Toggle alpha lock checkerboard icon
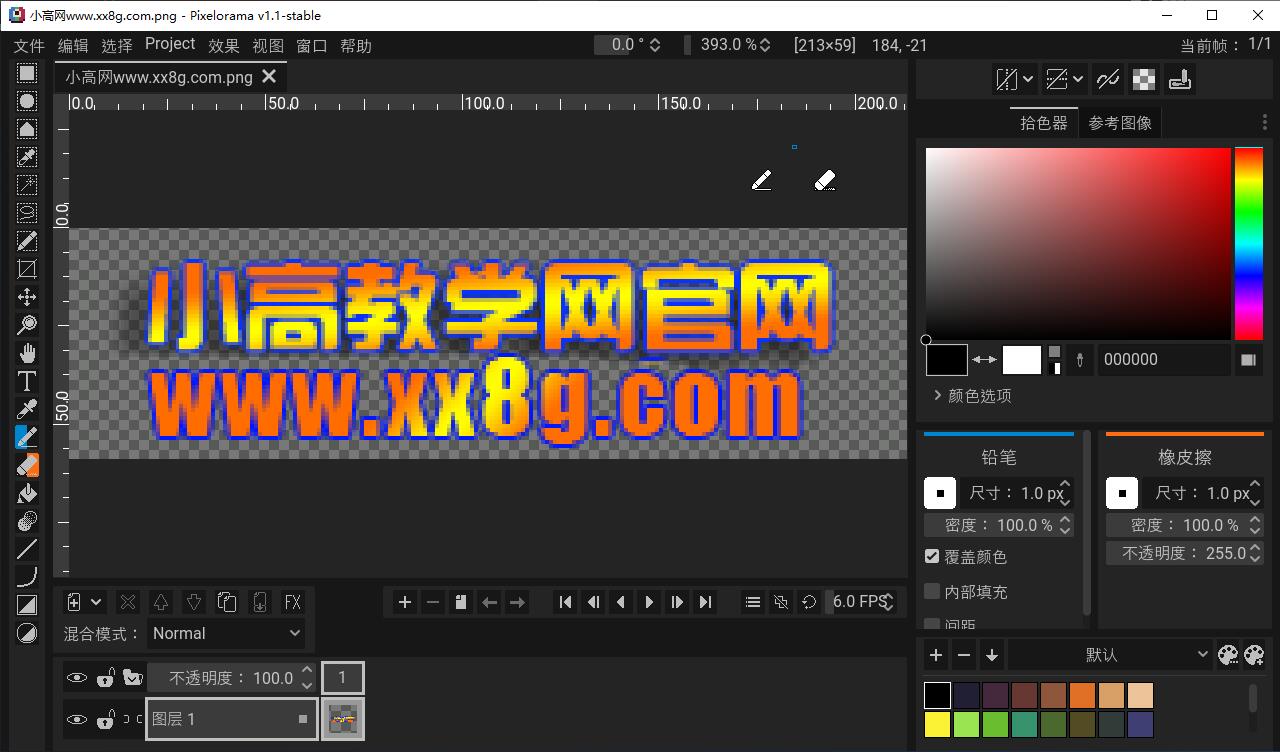Viewport: 1280px width, 752px height. click(1144, 80)
